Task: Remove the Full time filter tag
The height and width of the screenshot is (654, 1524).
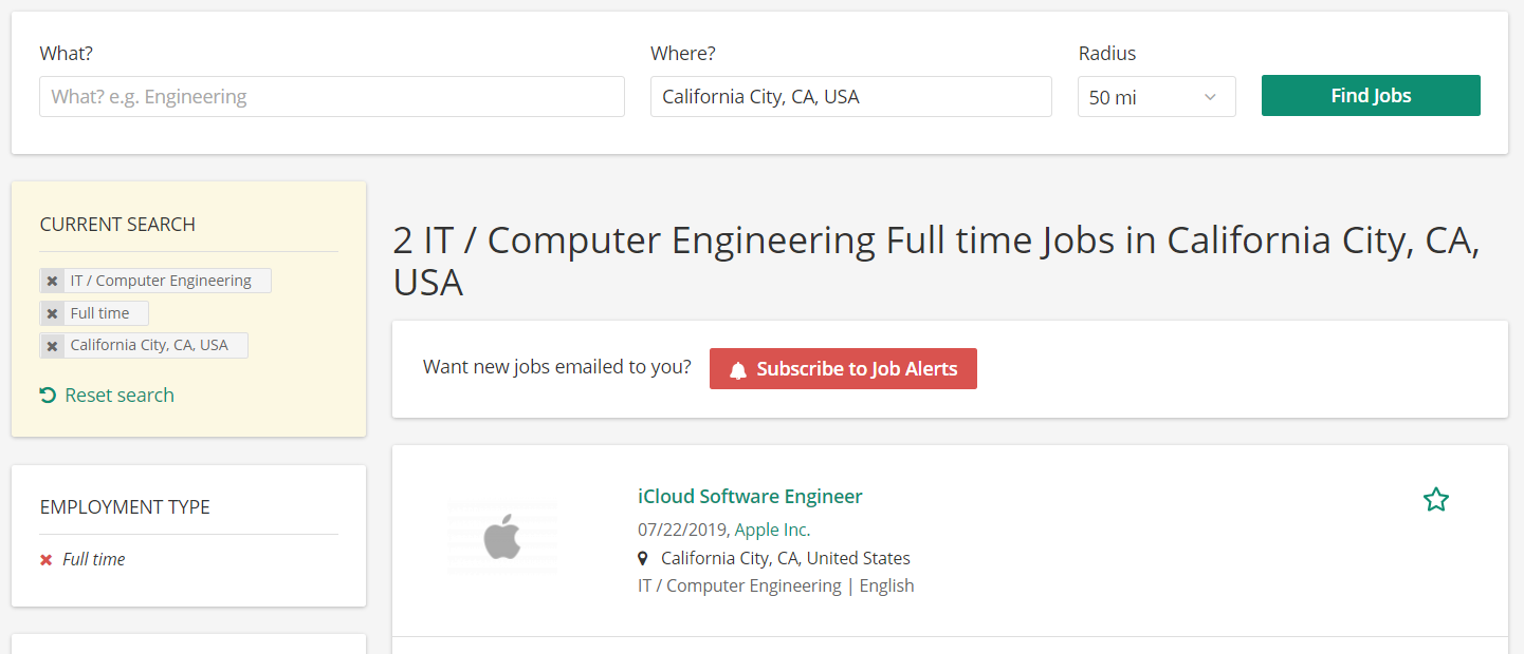Action: tap(52, 313)
